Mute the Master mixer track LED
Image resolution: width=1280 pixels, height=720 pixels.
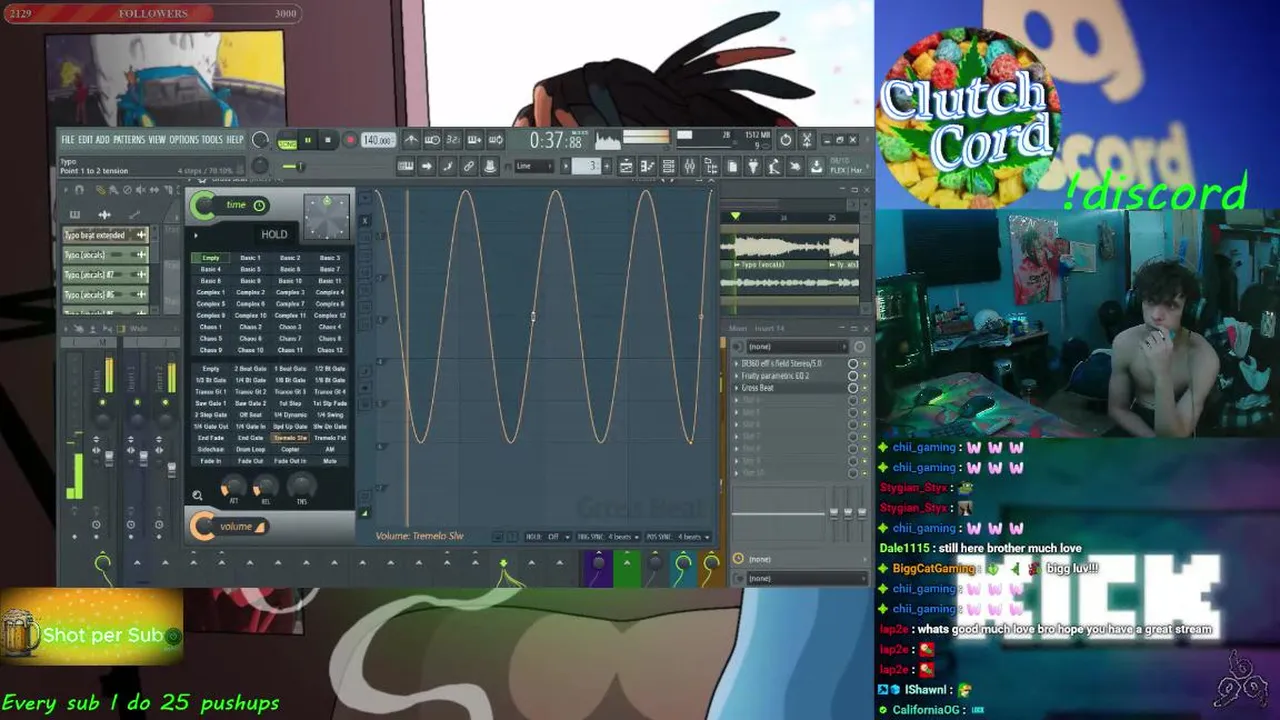(x=102, y=402)
